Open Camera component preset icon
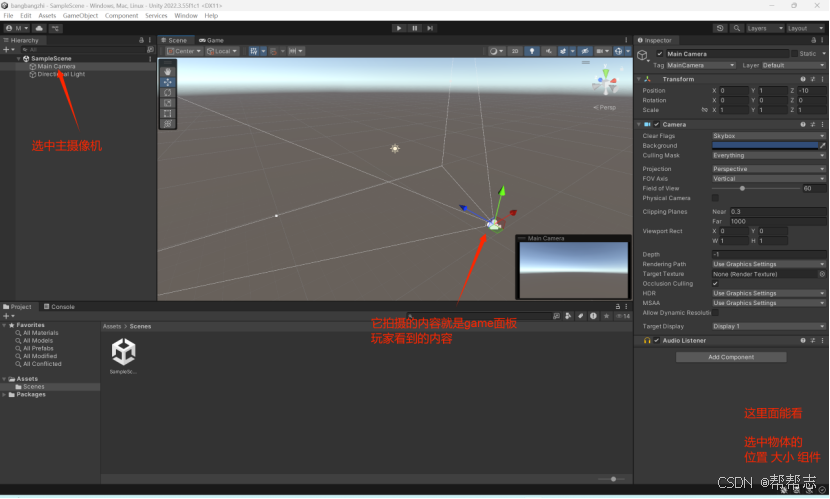 coord(813,124)
